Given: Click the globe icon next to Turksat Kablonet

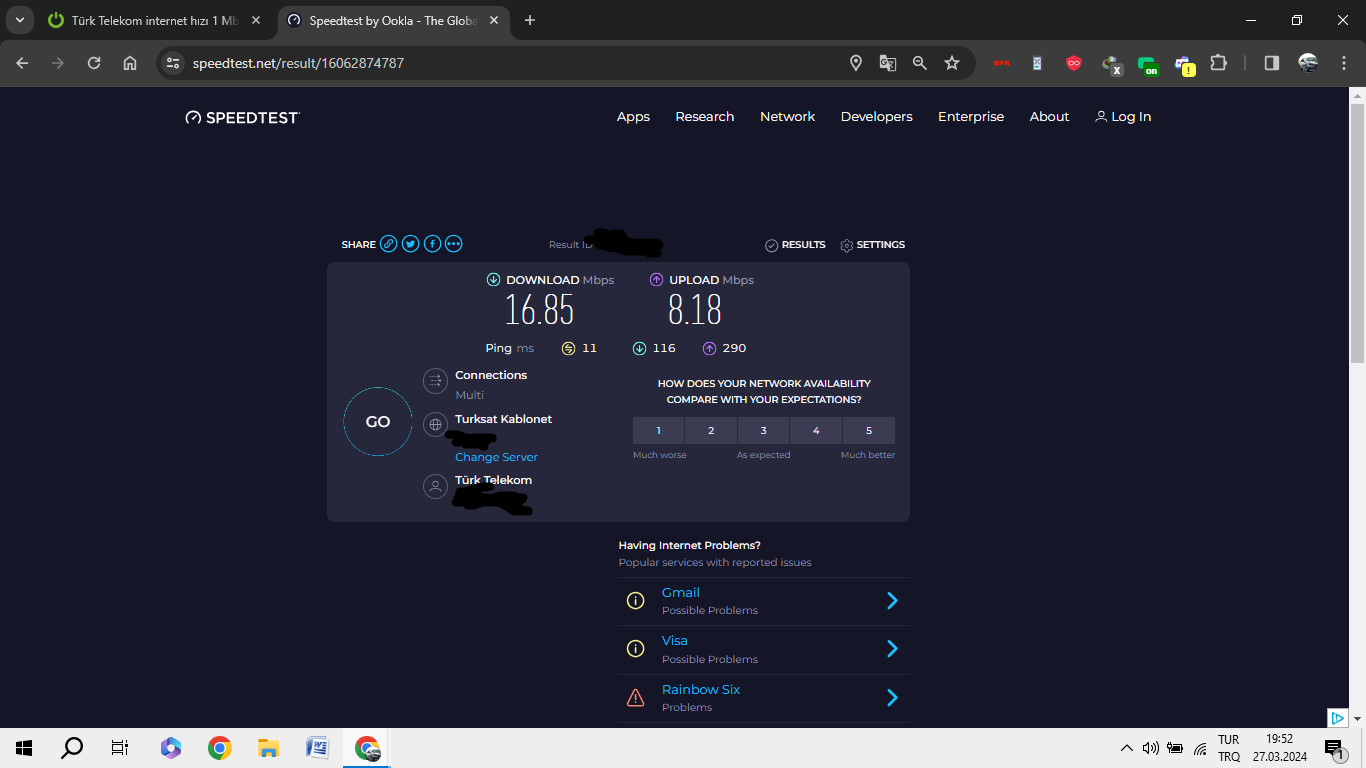Looking at the screenshot, I should (x=435, y=425).
